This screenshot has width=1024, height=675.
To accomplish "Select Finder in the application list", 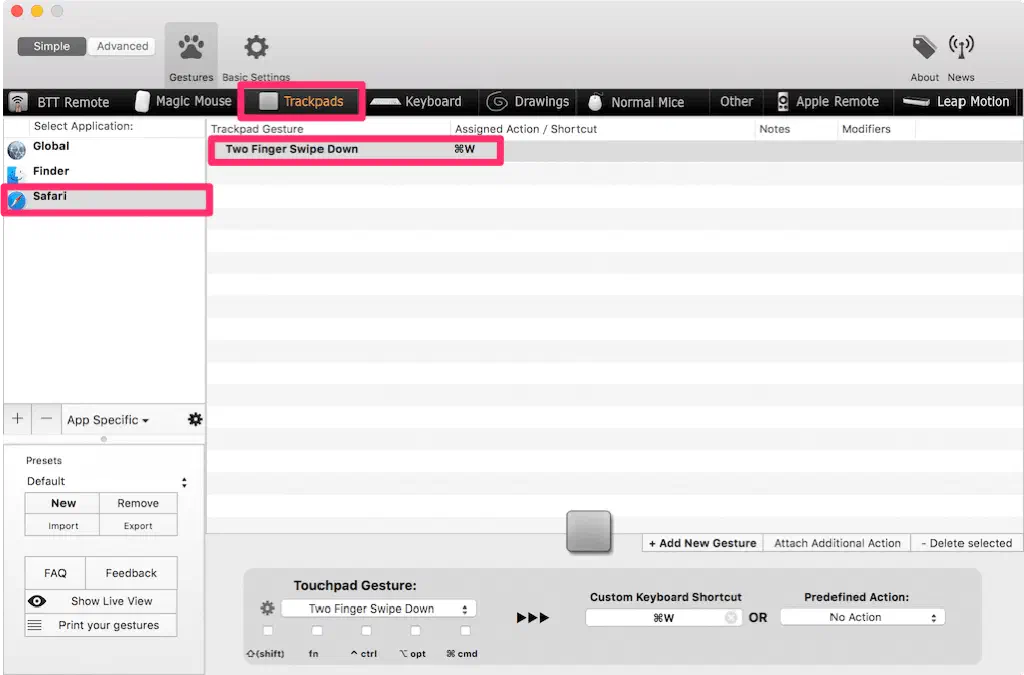I will [51, 171].
